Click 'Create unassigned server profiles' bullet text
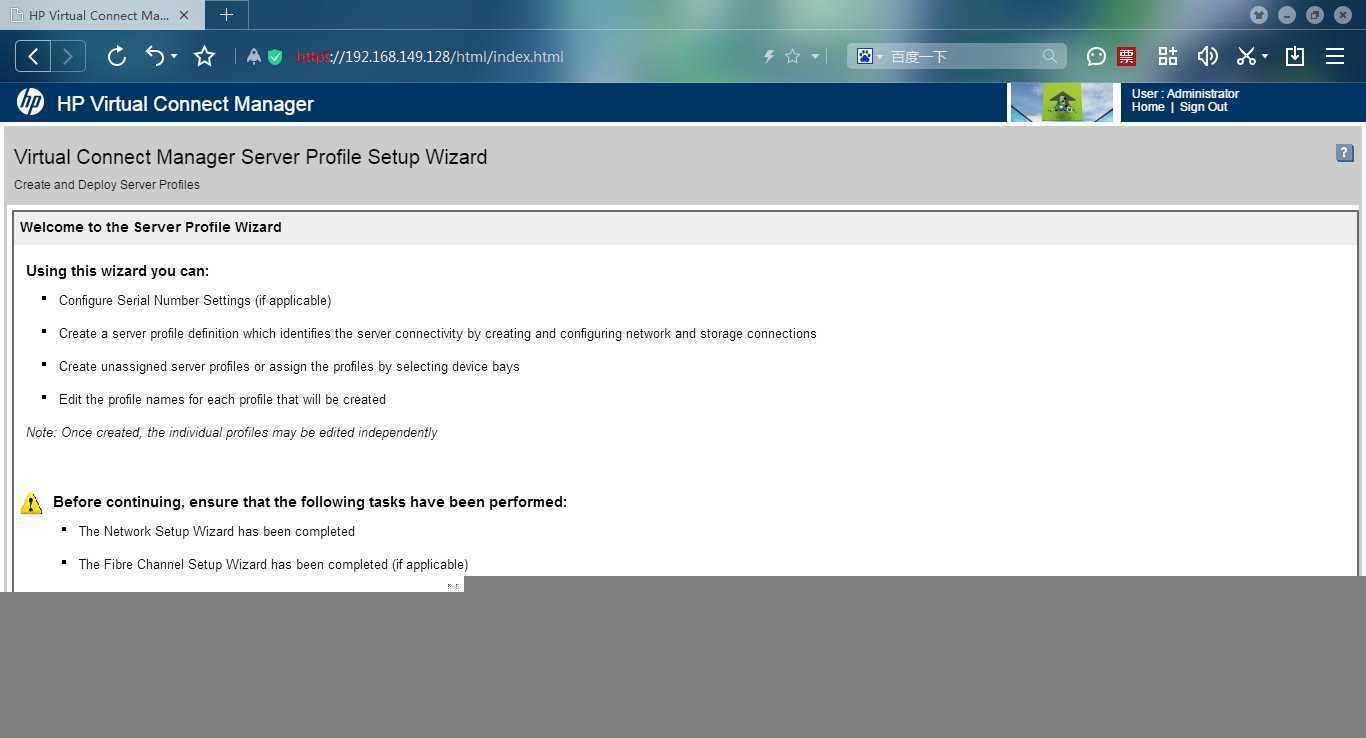This screenshot has height=738, width=1366. (289, 366)
